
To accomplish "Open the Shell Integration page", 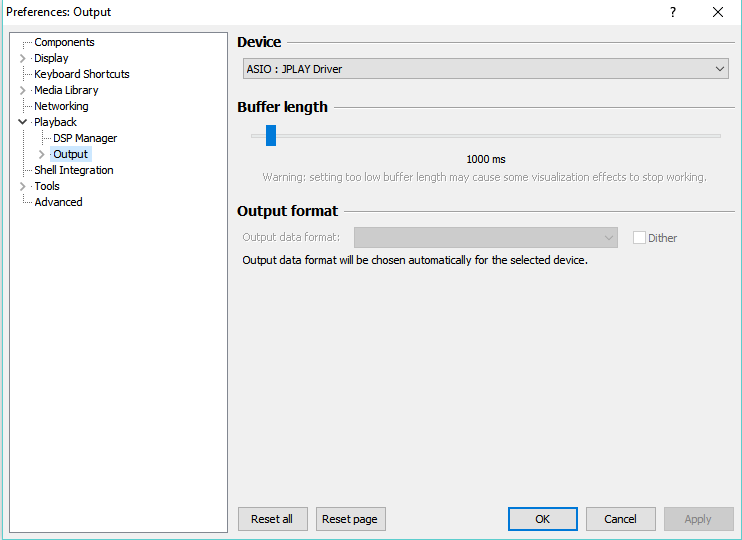I will tap(73, 170).
